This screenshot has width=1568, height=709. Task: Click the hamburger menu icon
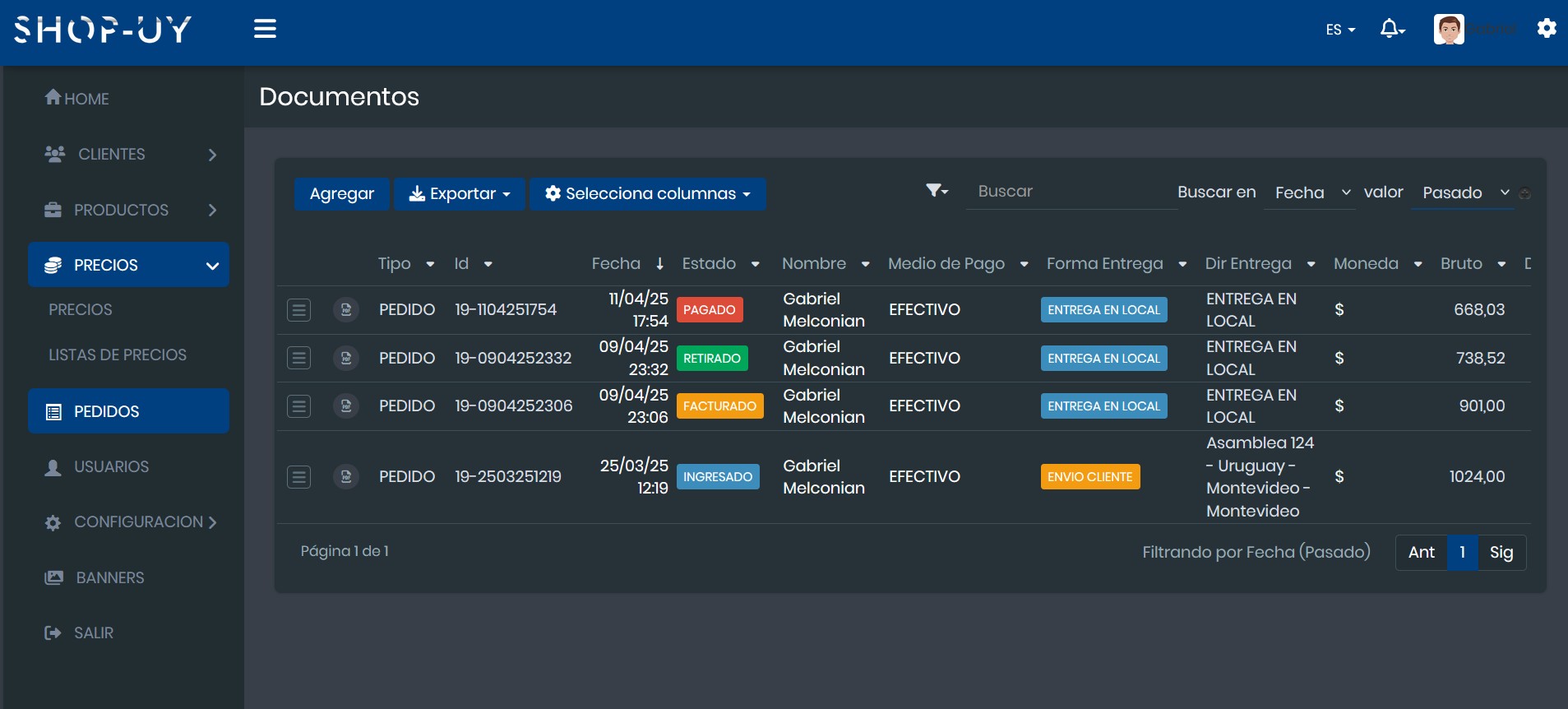pos(265,29)
